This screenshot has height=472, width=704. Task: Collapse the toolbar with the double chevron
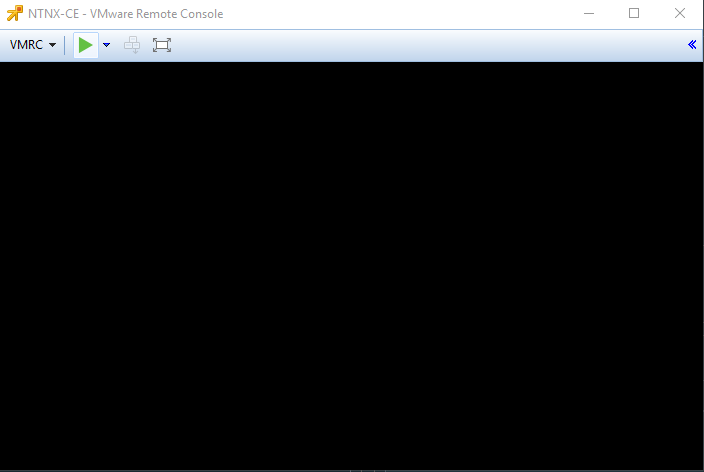point(692,45)
